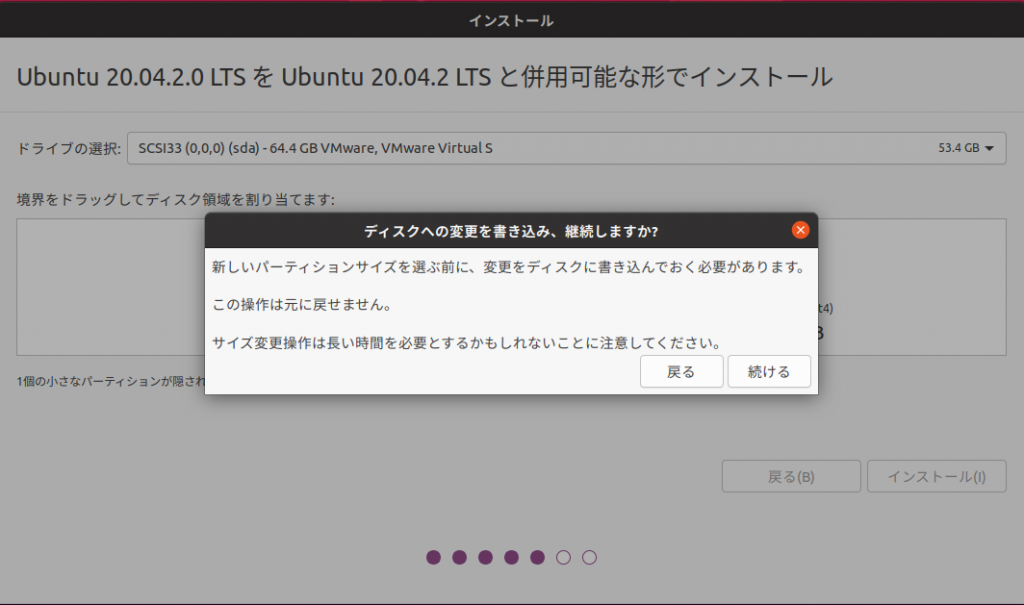This screenshot has width=1024, height=605.
Task: Click the third filled progress dot
Action: pos(486,557)
